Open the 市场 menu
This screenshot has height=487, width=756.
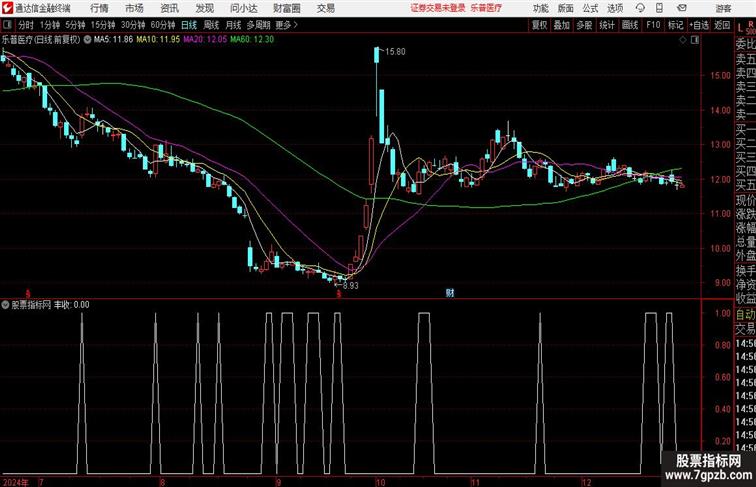pyautogui.click(x=135, y=8)
